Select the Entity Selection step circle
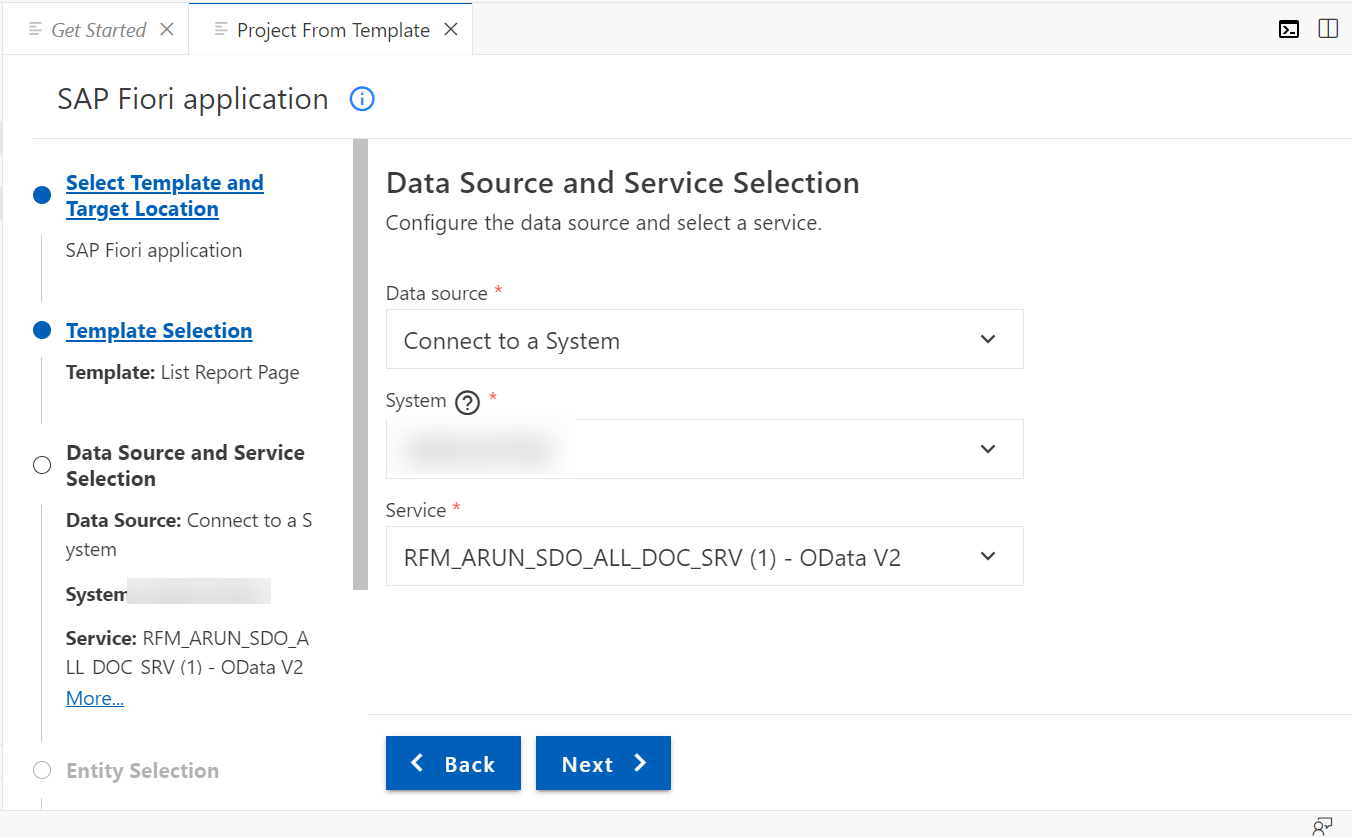The width and height of the screenshot is (1352, 837). tap(42, 770)
